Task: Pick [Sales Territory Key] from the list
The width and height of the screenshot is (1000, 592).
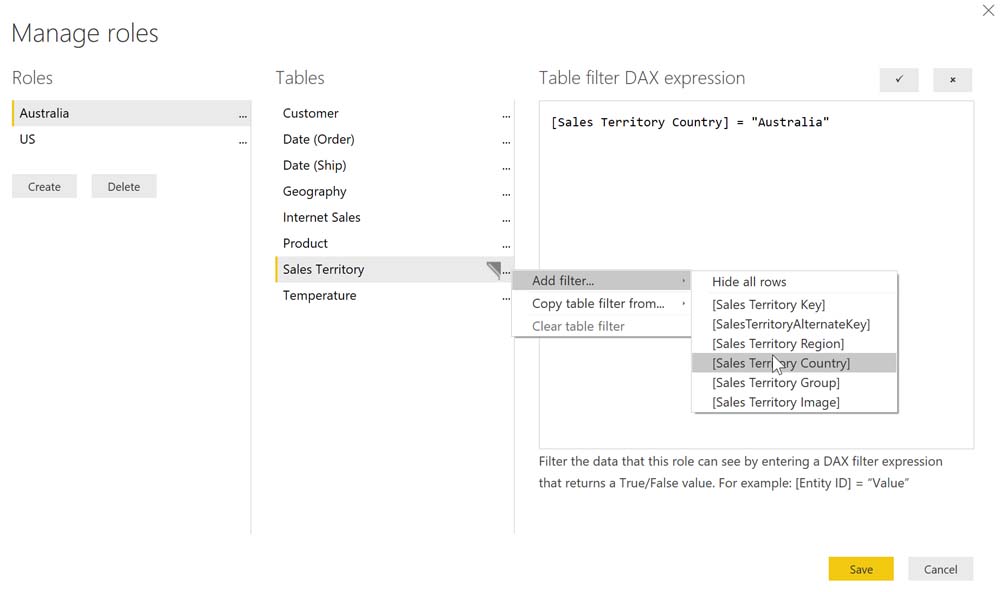Action: tap(769, 305)
